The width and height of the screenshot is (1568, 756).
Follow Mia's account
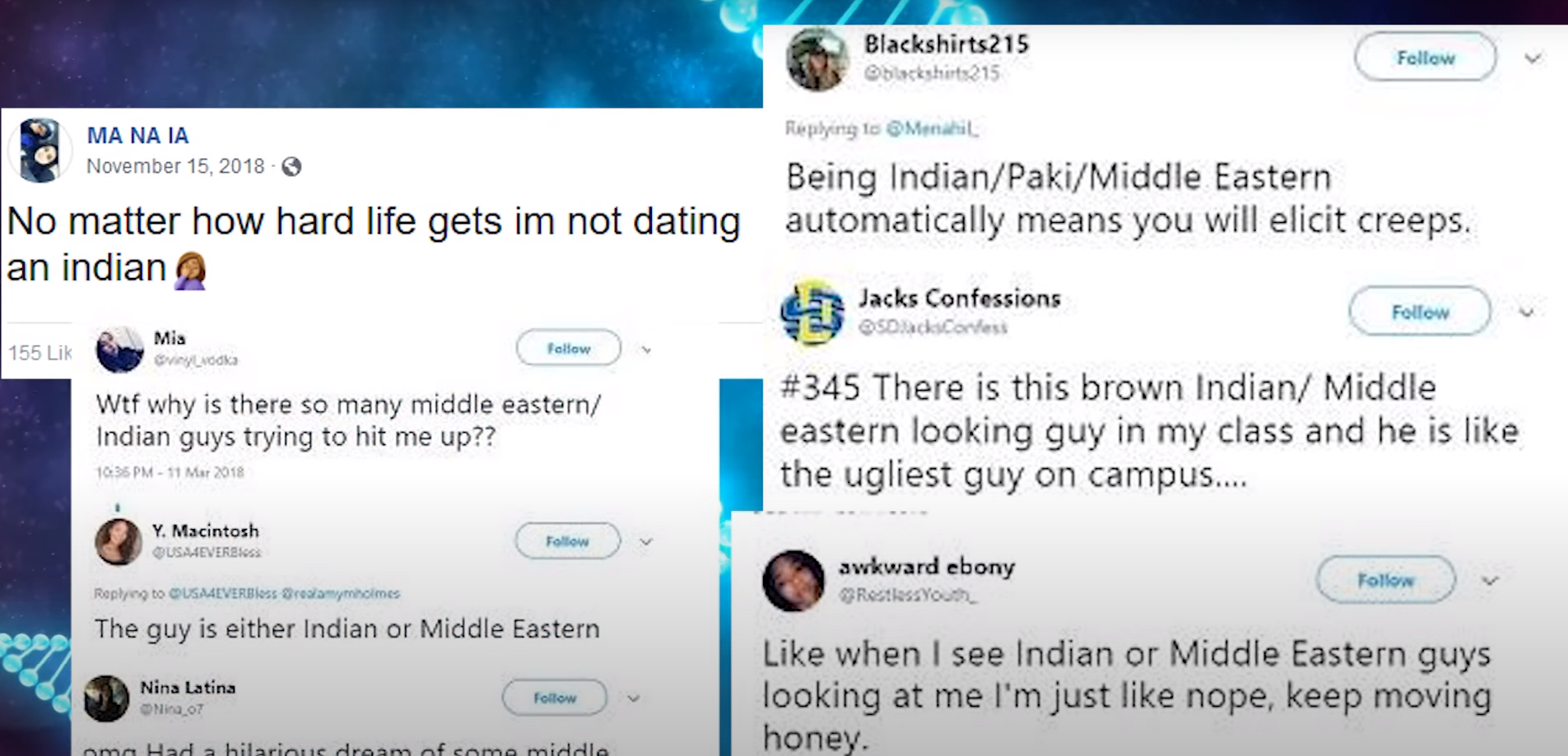click(569, 349)
